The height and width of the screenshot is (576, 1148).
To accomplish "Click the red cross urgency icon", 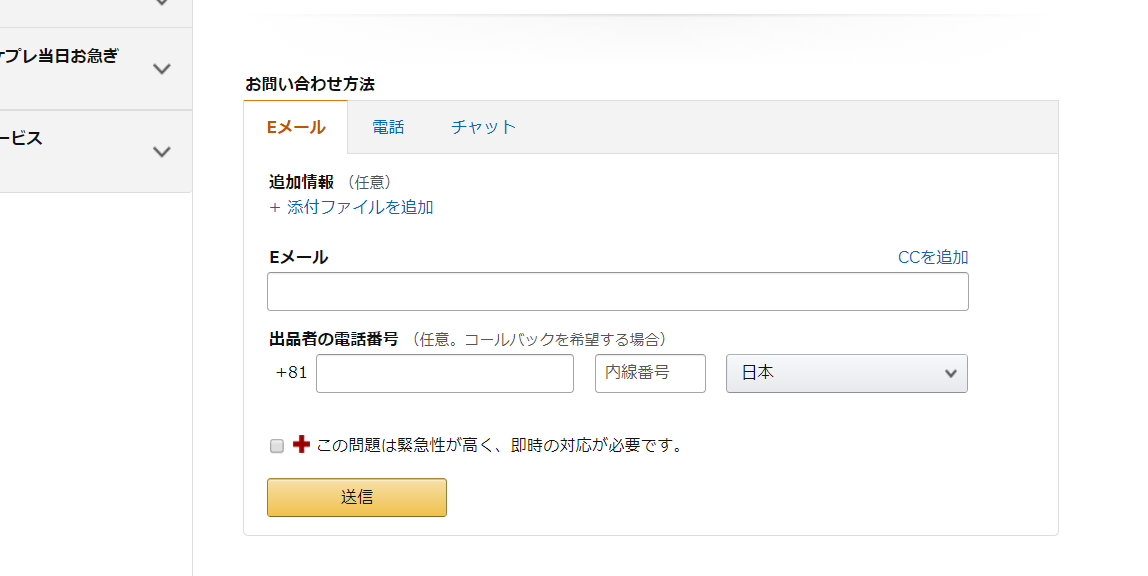I will point(301,444).
